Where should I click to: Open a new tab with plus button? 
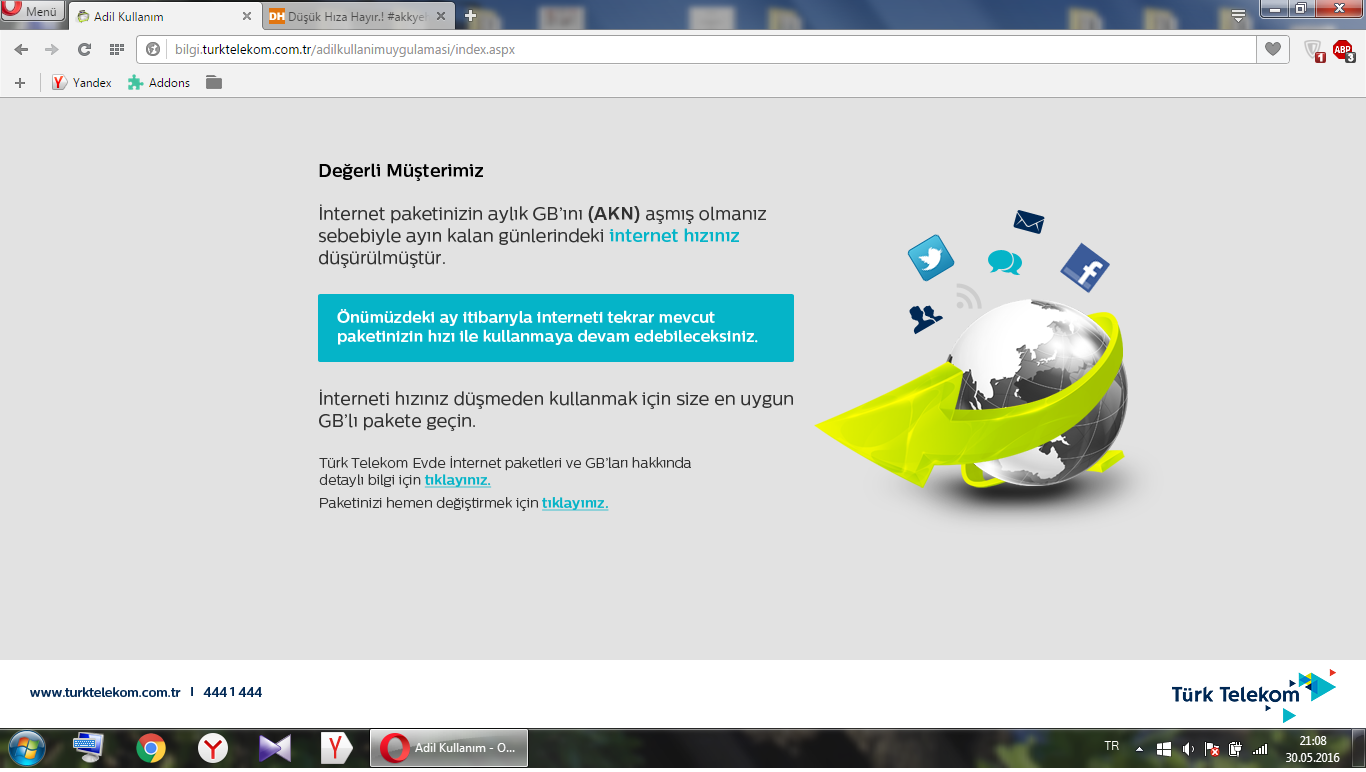point(471,16)
